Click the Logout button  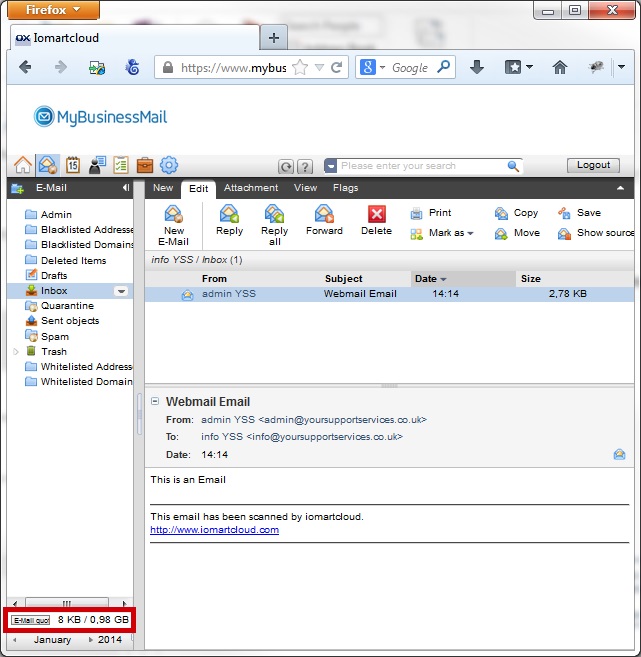tap(593, 166)
